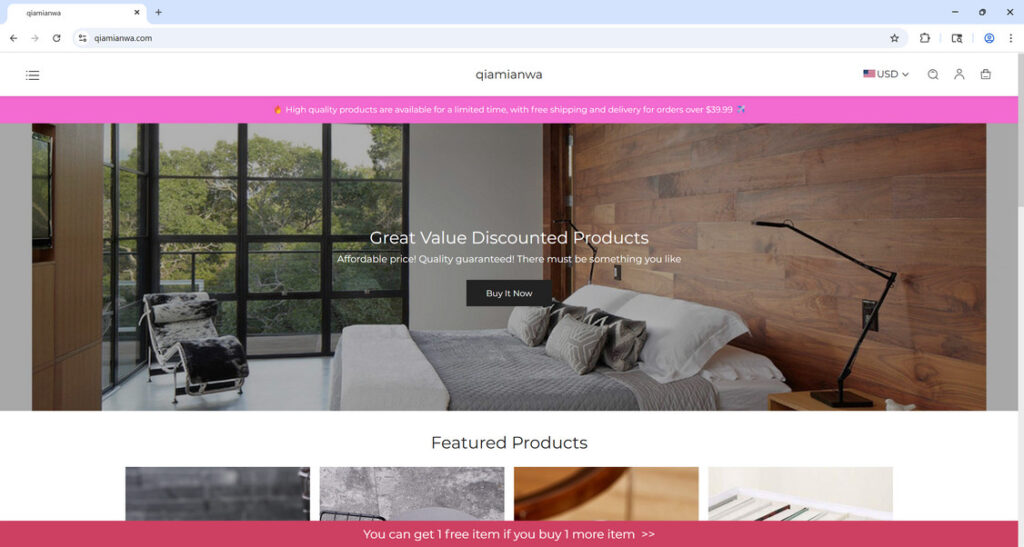Image resolution: width=1024 pixels, height=547 pixels.
Task: Click the pink free shipping announcement bar
Action: point(509,110)
